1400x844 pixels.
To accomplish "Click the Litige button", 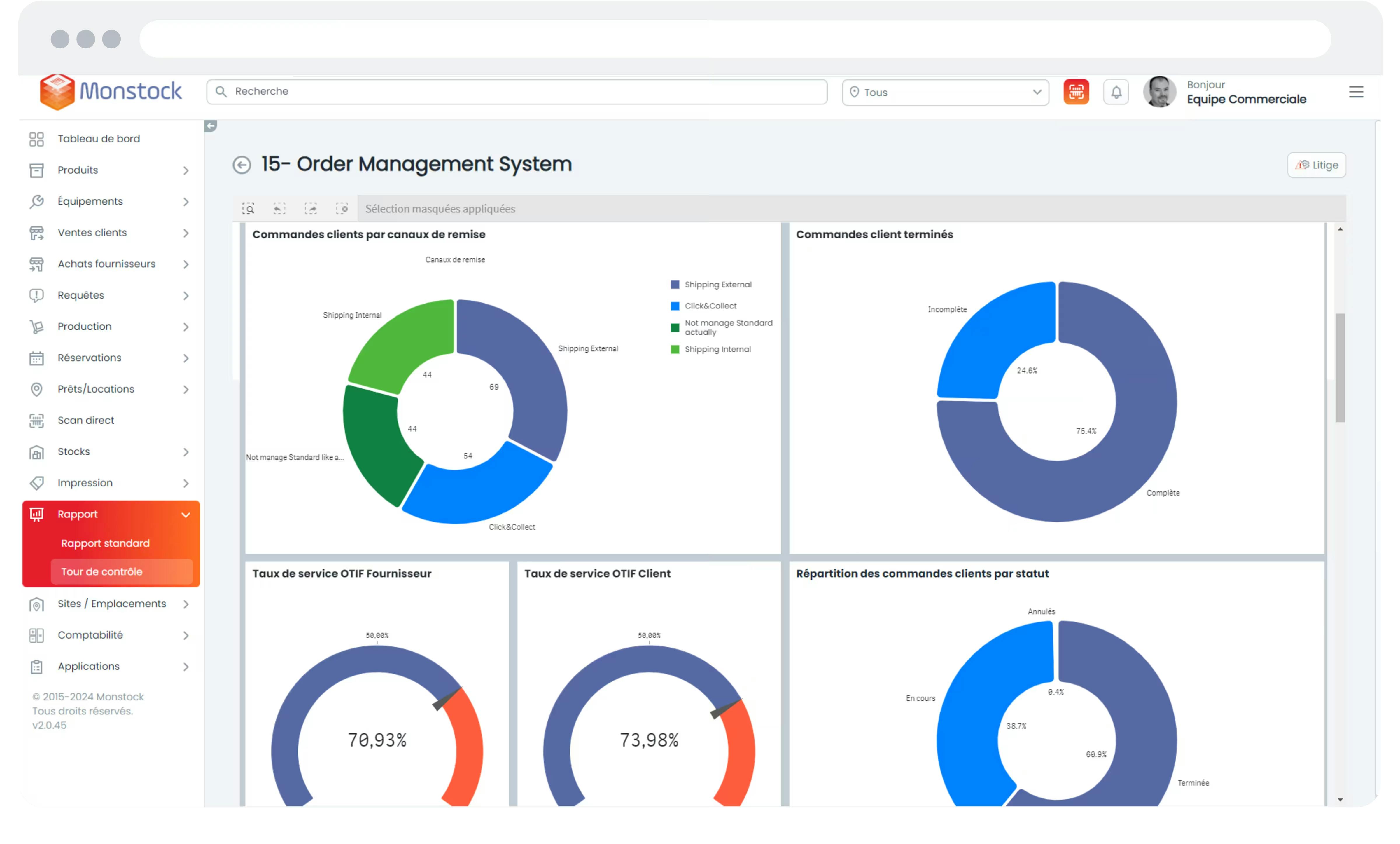I will pos(1317,165).
